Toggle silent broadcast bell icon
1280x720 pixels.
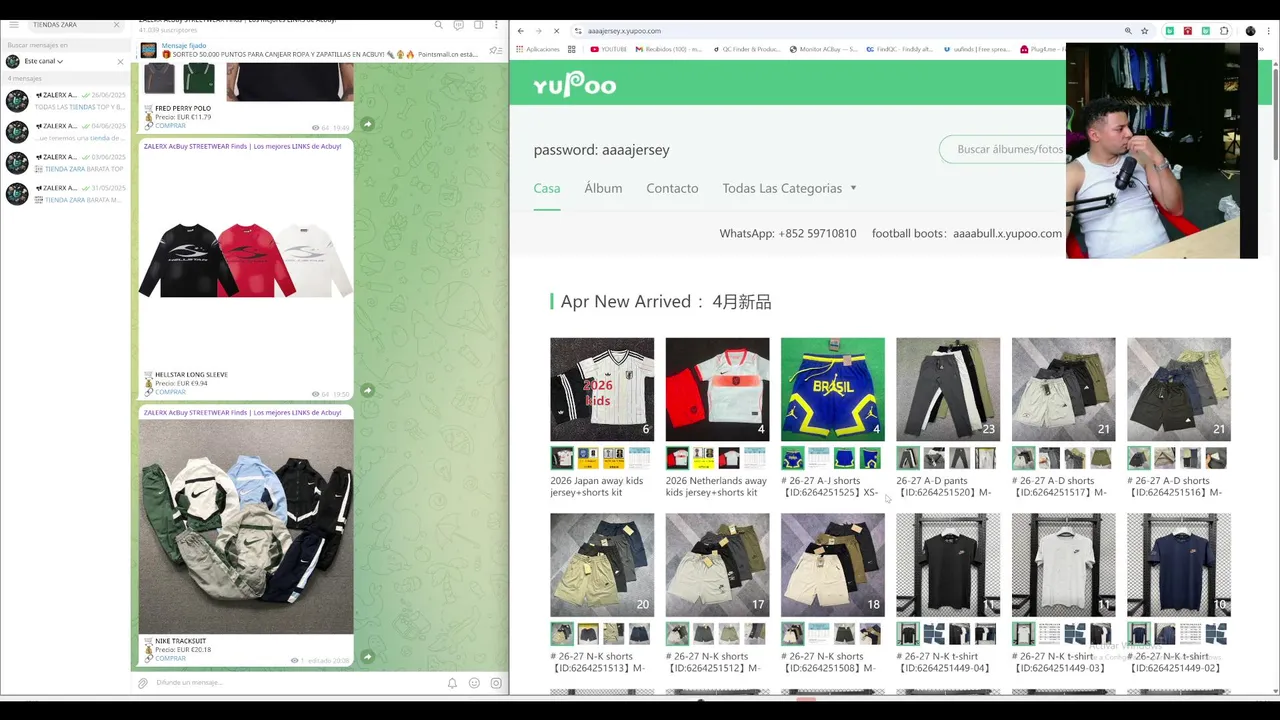(x=452, y=683)
